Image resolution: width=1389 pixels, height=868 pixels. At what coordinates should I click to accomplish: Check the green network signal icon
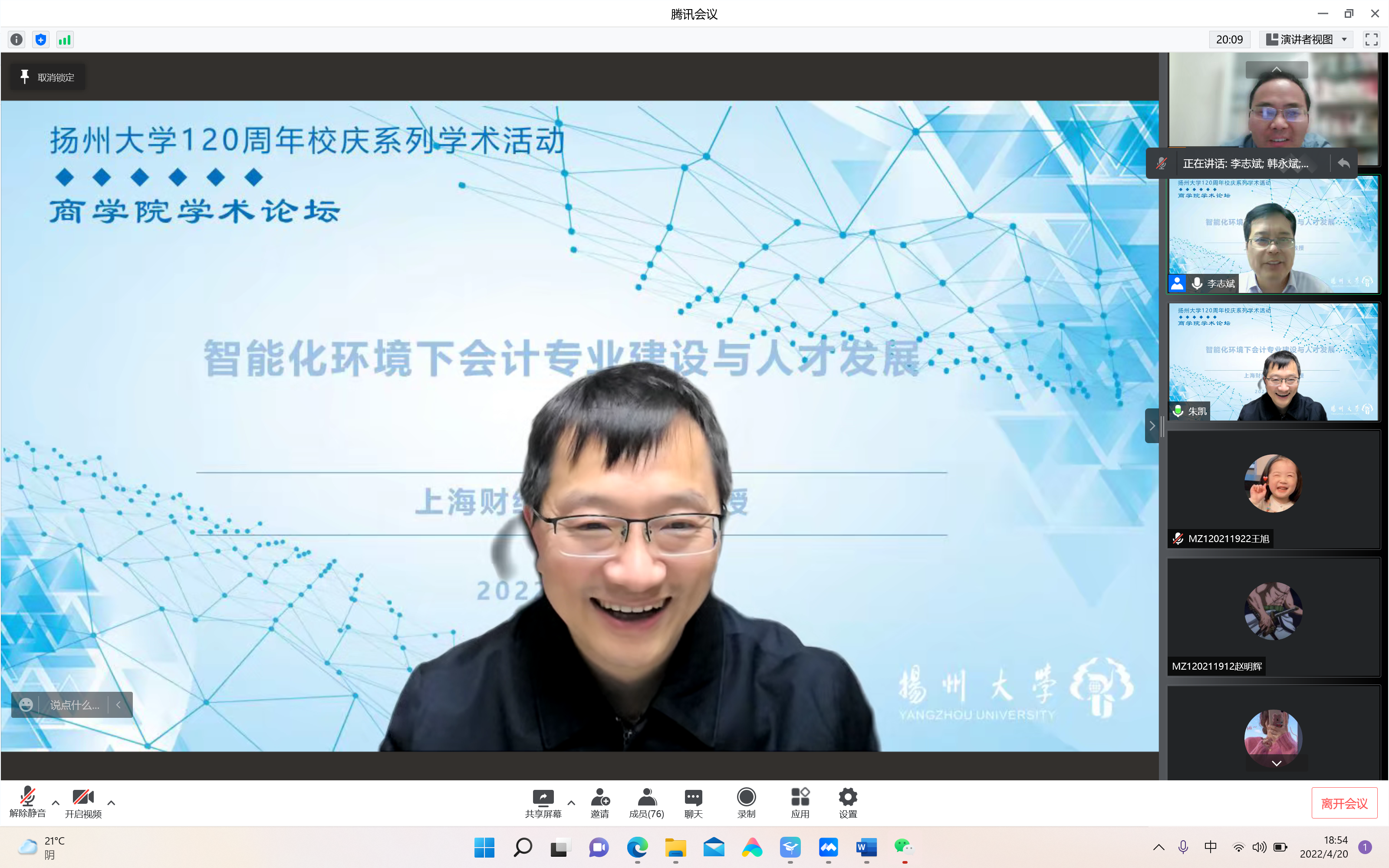65,39
